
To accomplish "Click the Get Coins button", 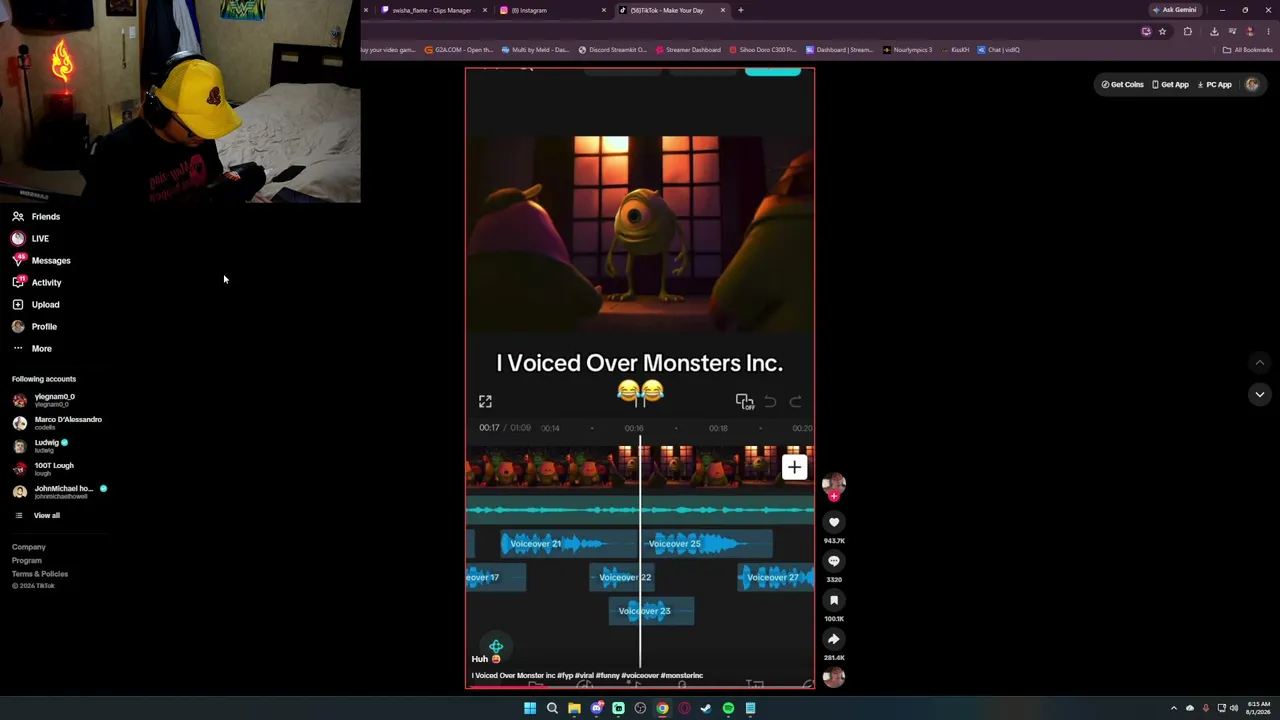I will (x=1123, y=85).
